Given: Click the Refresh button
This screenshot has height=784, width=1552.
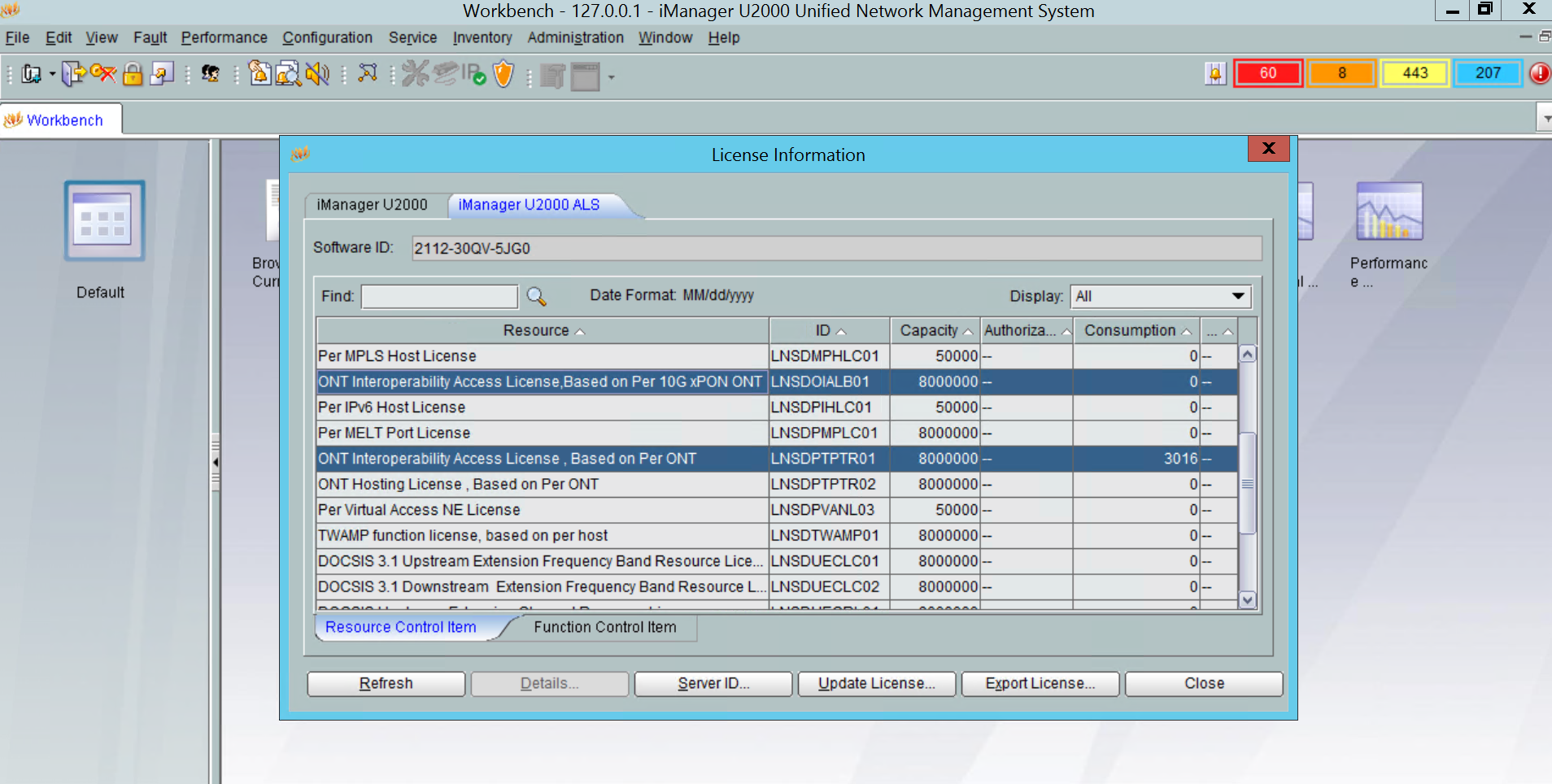Looking at the screenshot, I should click(386, 684).
